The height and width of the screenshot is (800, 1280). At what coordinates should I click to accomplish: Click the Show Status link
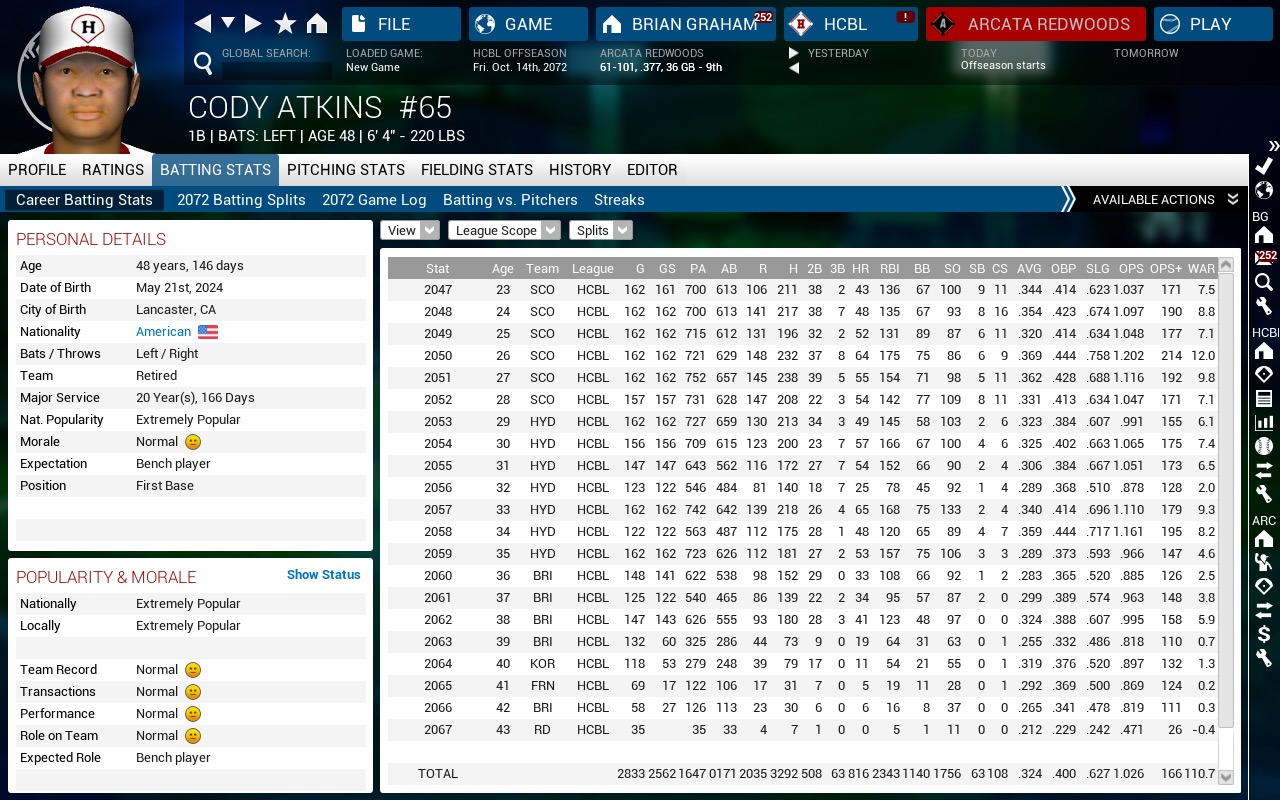click(x=323, y=575)
